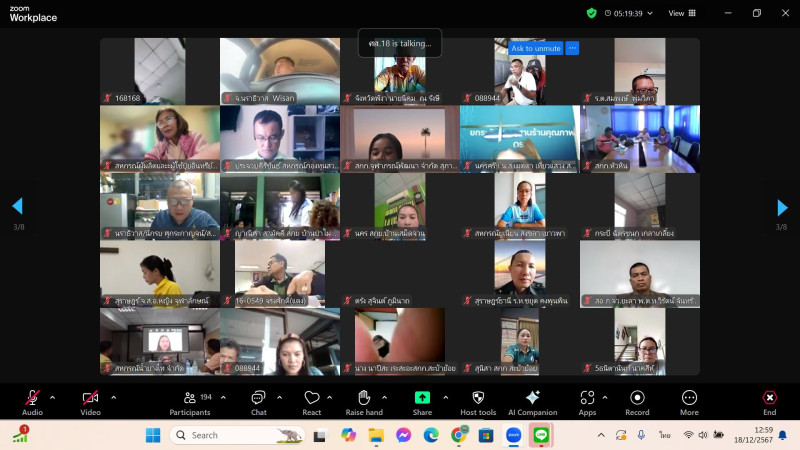
Task: Open File Explorer from the taskbar
Action: pyautogui.click(x=376, y=435)
